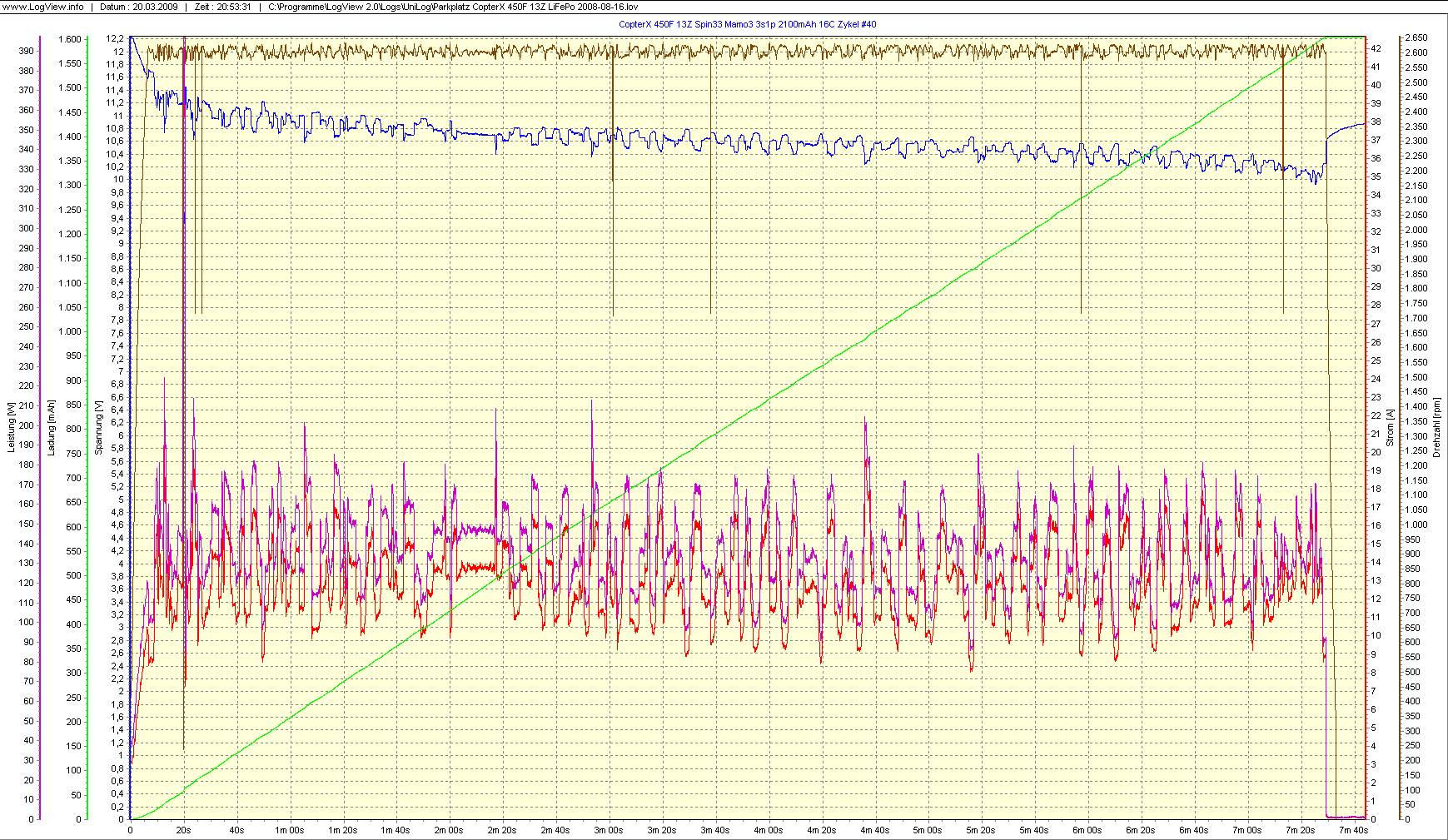This screenshot has height=840, width=1448.
Task: Select the .lov log file path in header
Action: 453,7
